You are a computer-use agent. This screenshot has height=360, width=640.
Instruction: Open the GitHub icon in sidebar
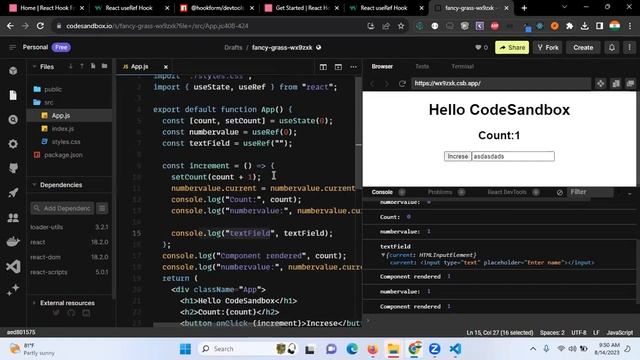coord(13,168)
